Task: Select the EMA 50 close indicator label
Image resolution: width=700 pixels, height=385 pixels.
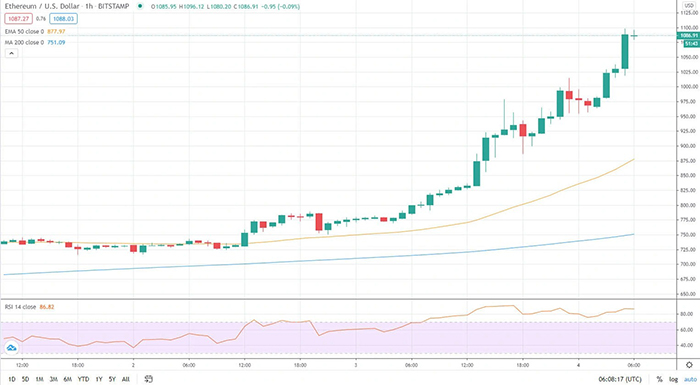Action: (25, 32)
